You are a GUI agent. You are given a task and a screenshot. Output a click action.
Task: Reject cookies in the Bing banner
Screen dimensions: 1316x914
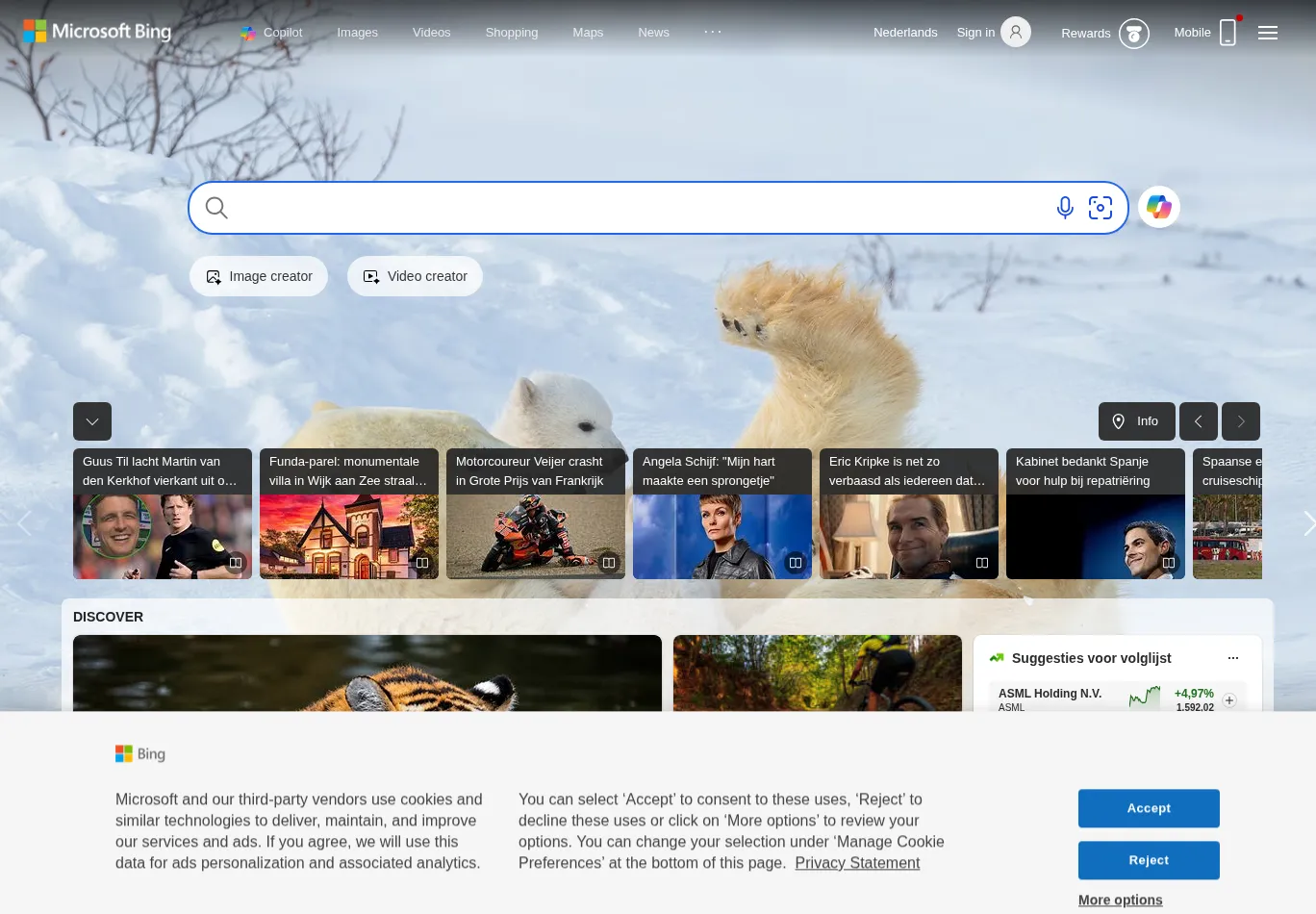click(x=1149, y=860)
